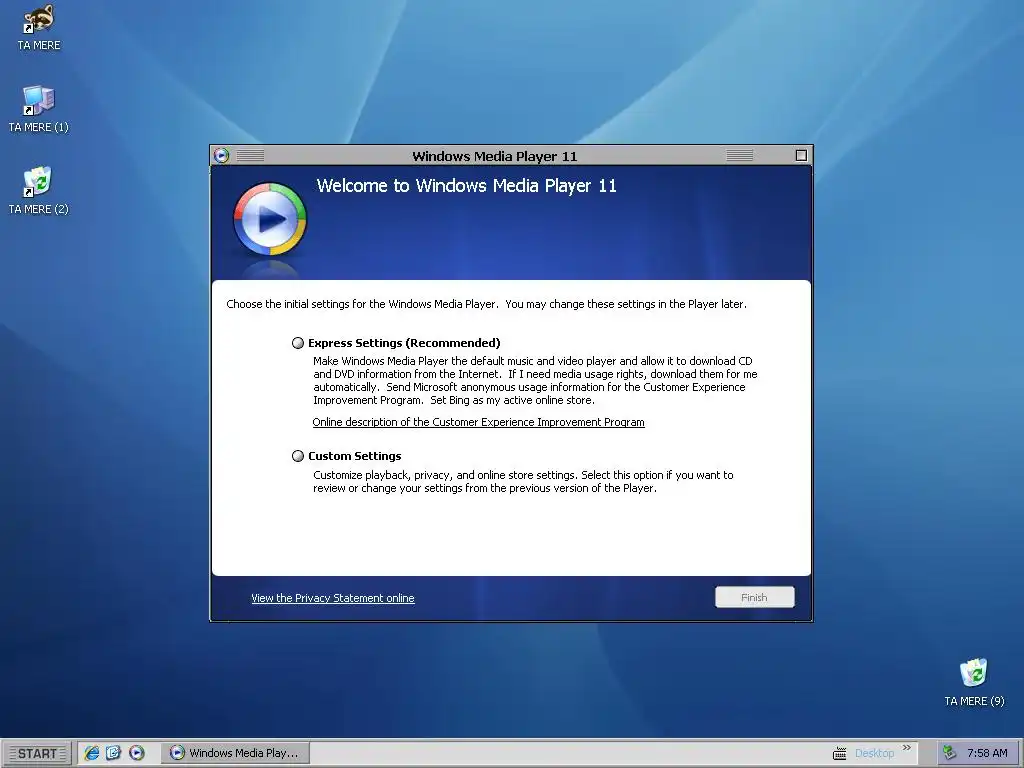Launch Internet Explorer from quick launch
Screen dimensions: 1024x768
pyautogui.click(x=91, y=753)
